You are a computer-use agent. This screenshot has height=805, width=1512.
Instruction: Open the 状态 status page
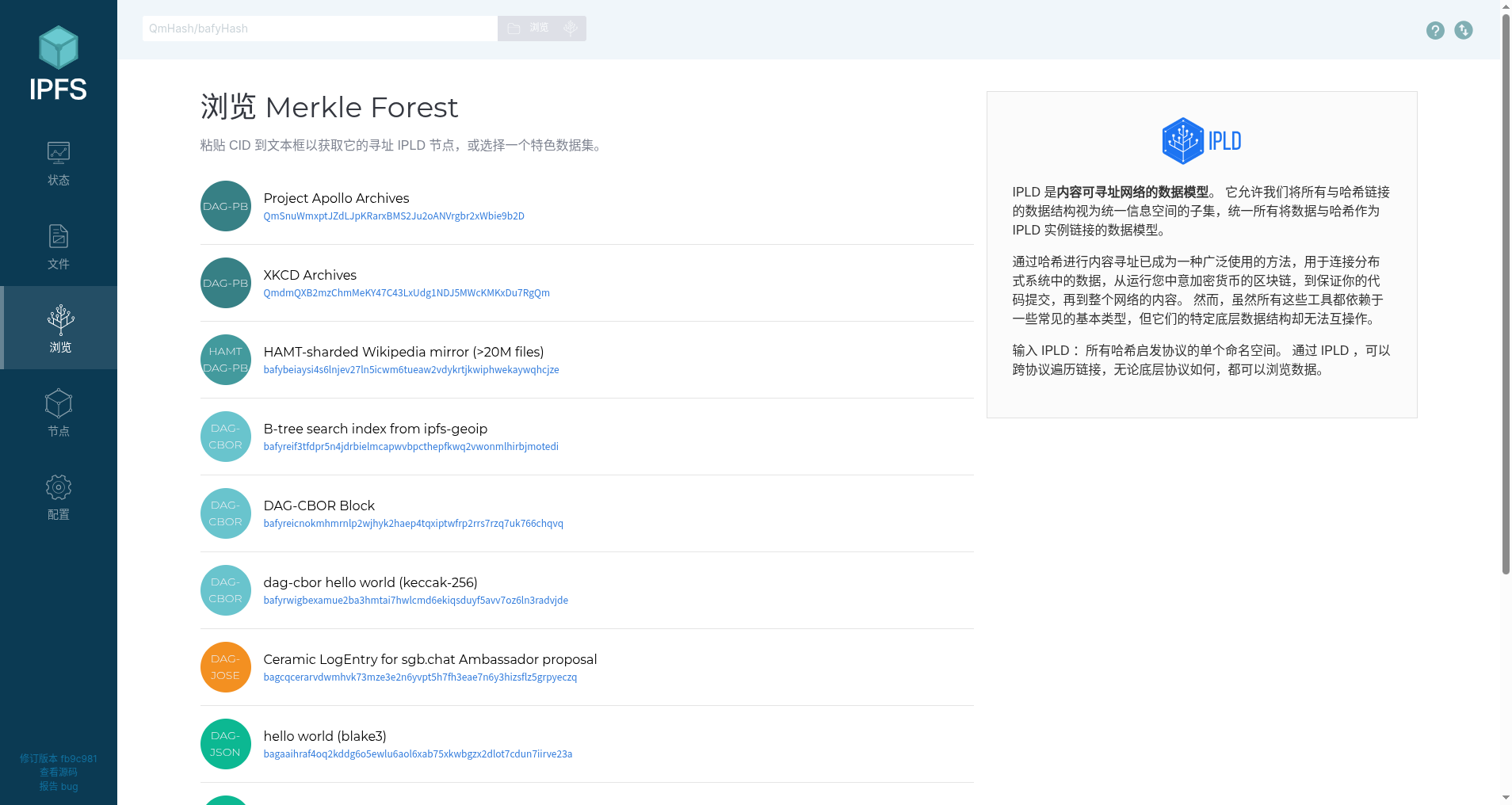pyautogui.click(x=59, y=163)
